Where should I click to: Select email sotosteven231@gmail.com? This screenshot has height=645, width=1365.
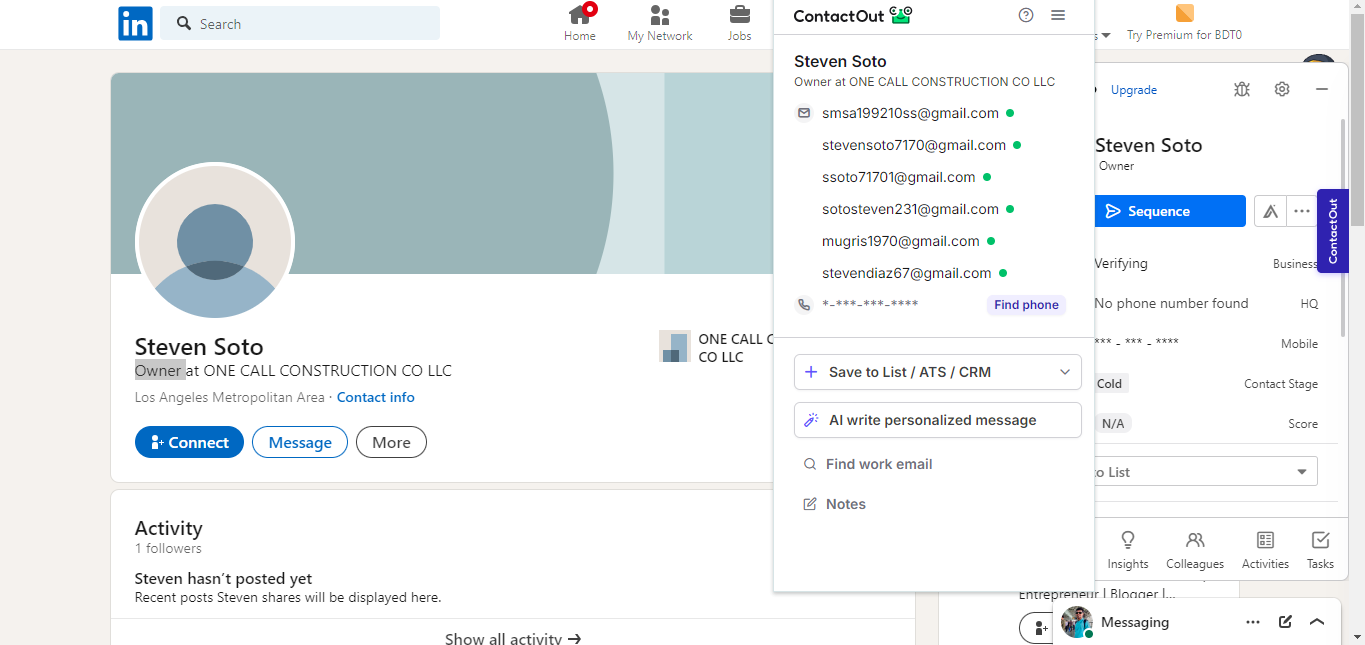tap(910, 209)
